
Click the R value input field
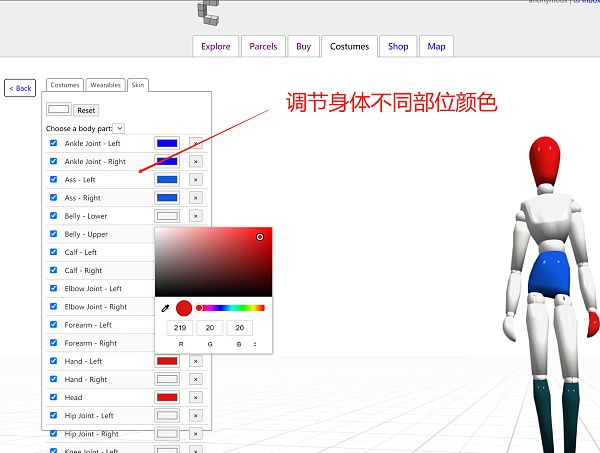click(x=180, y=328)
